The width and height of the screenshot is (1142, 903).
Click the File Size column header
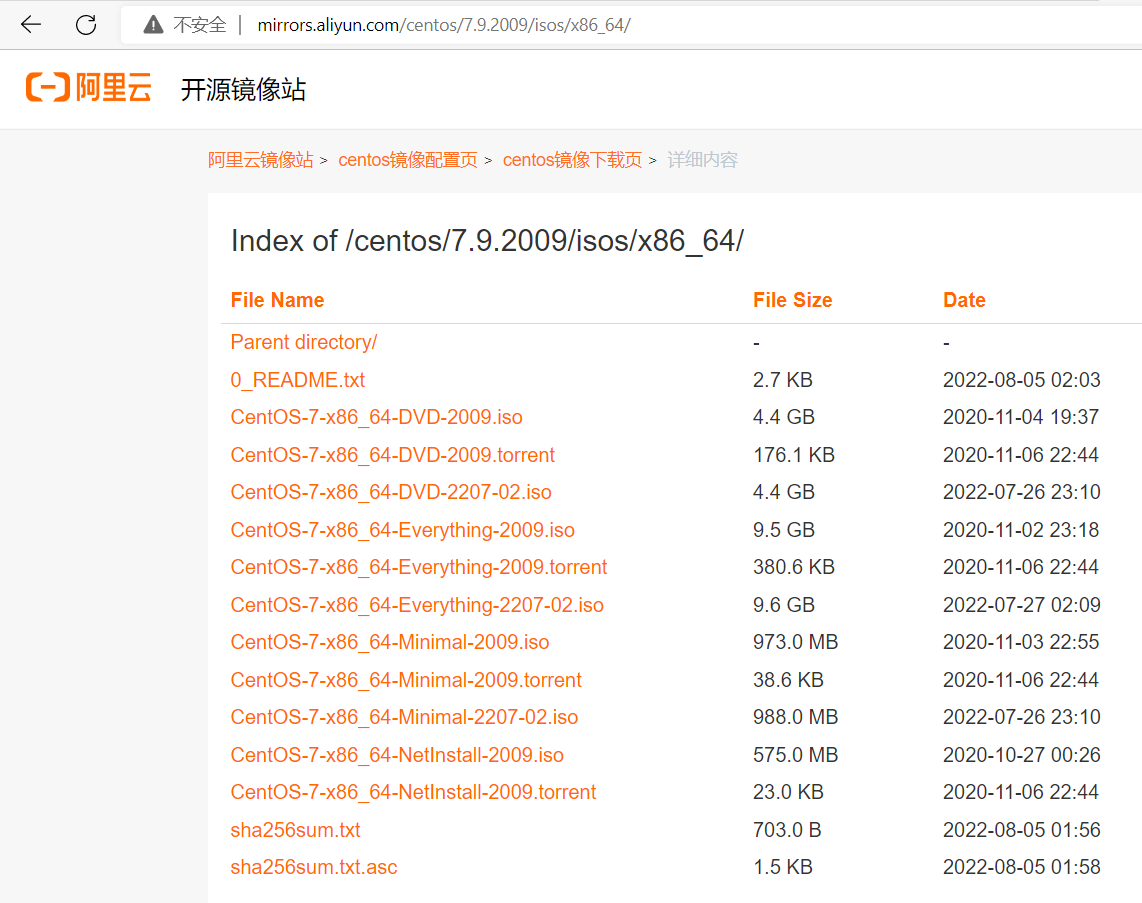click(792, 300)
